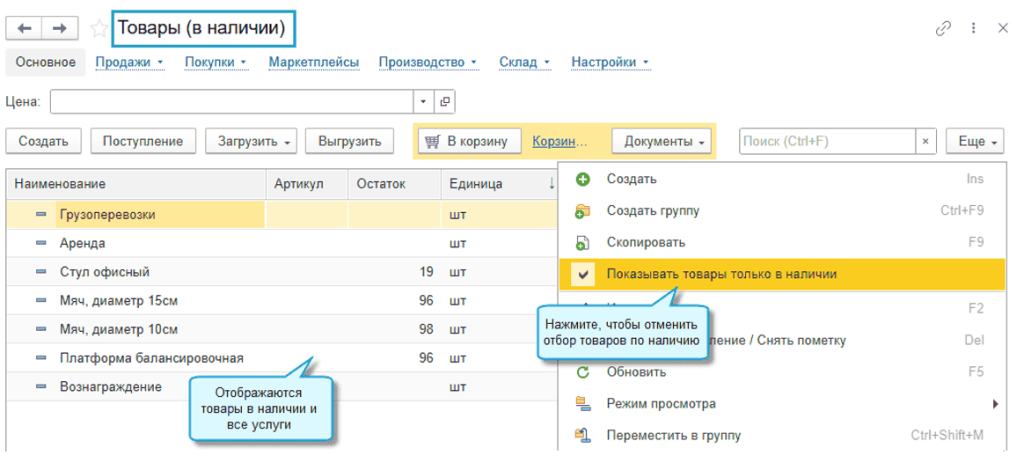
Task: Open the three-dot menu at the top right
Action: (x=973, y=28)
